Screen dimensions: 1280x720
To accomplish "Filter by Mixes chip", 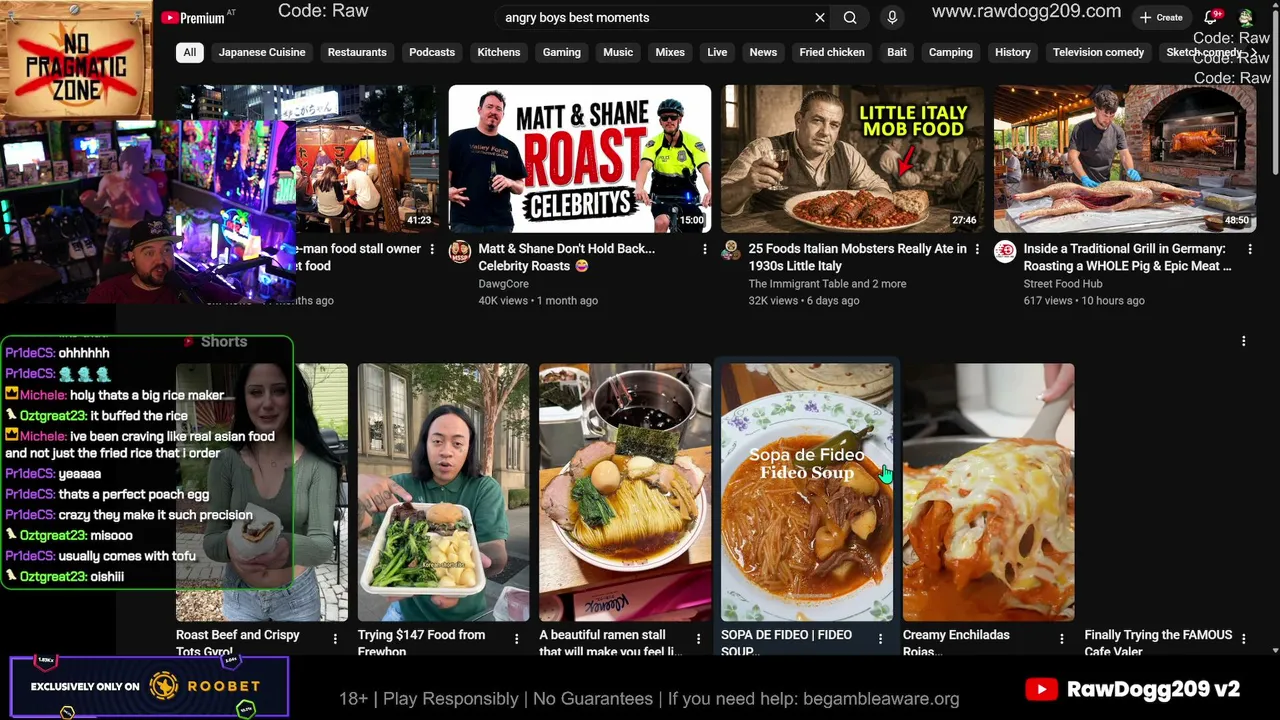I will click(670, 52).
